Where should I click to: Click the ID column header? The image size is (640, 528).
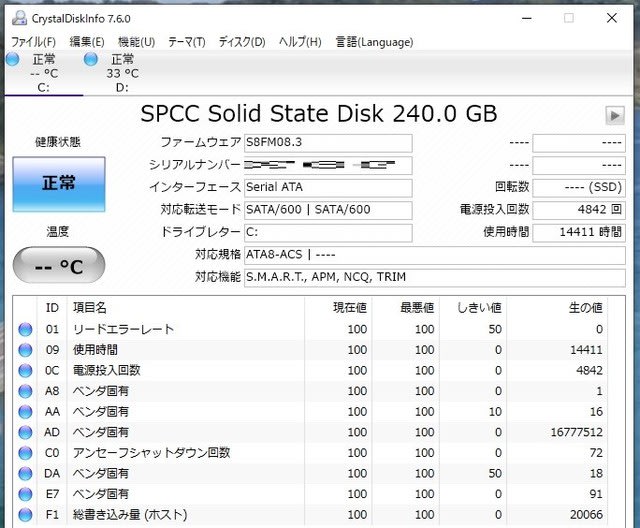point(52,308)
